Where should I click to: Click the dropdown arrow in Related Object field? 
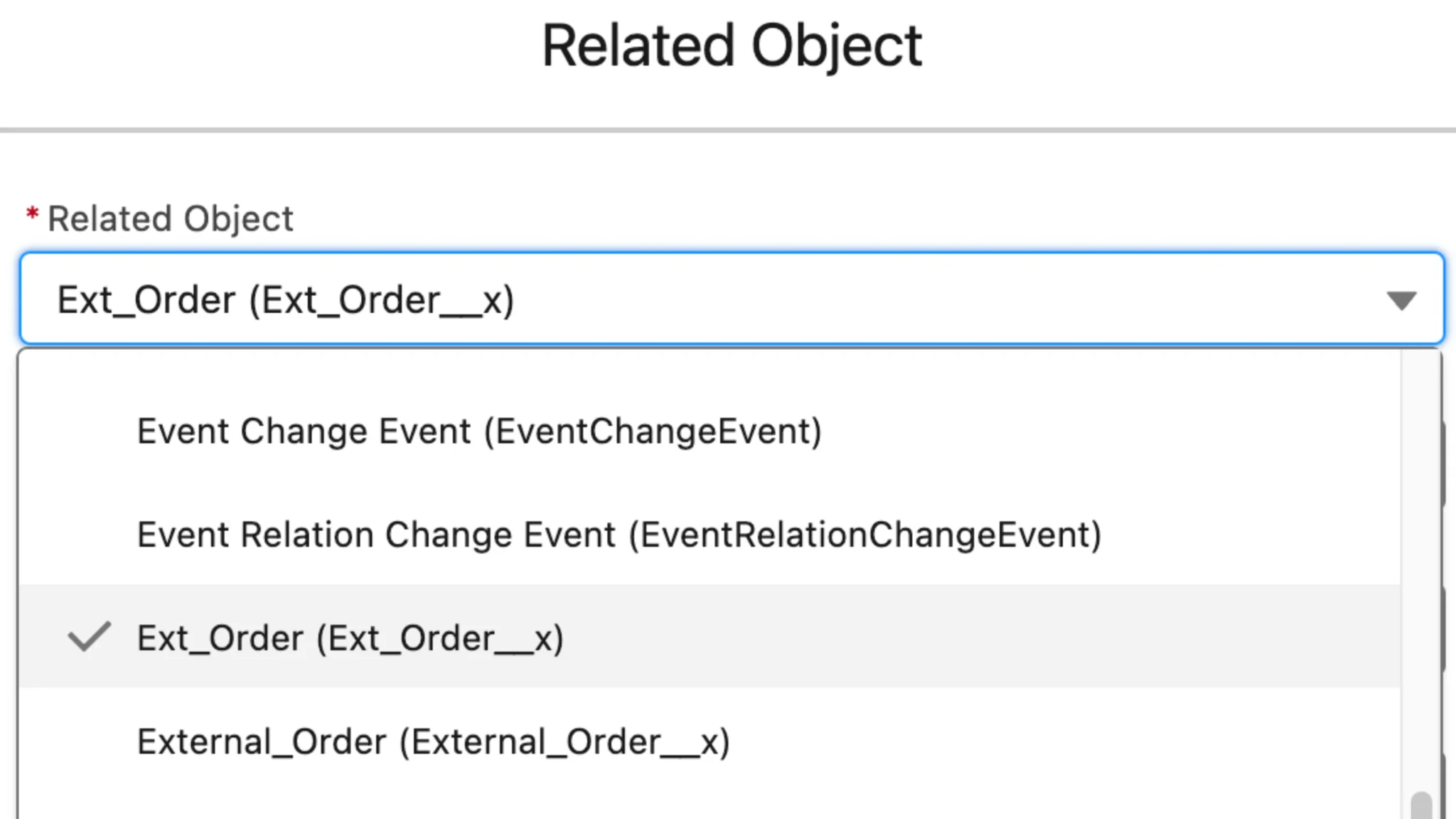click(x=1401, y=300)
